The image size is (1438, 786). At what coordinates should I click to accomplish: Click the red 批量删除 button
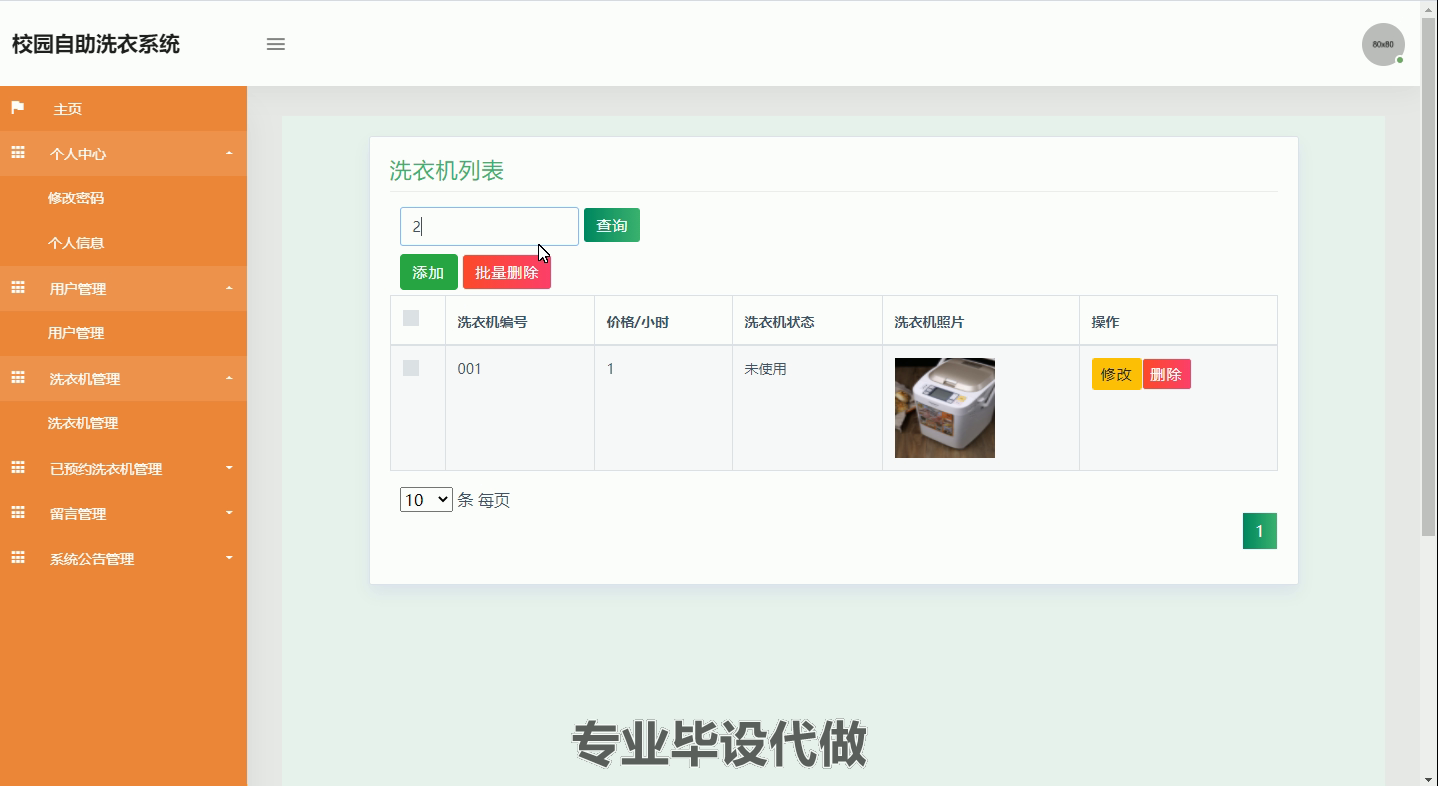coord(507,272)
